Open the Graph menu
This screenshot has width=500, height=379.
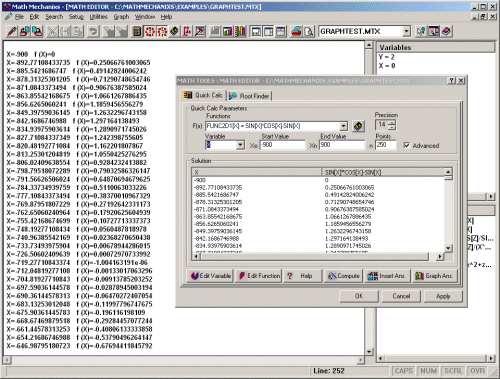tap(121, 17)
